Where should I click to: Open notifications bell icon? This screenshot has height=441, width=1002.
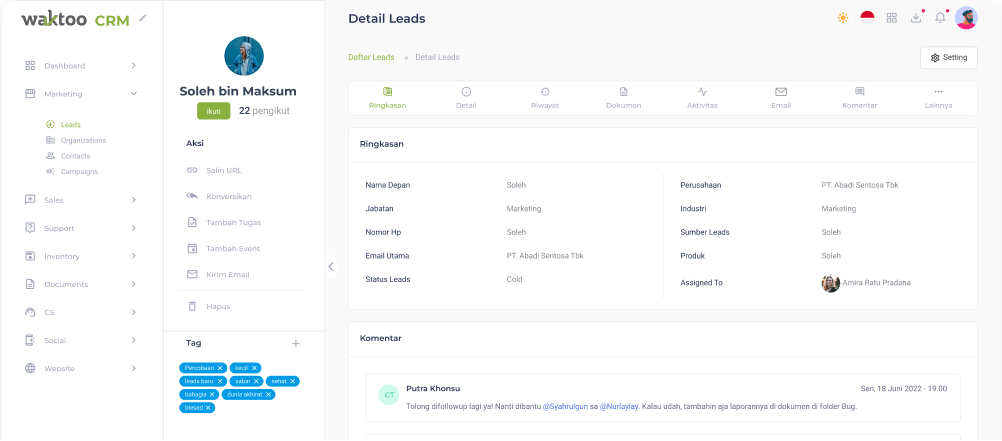pos(940,18)
